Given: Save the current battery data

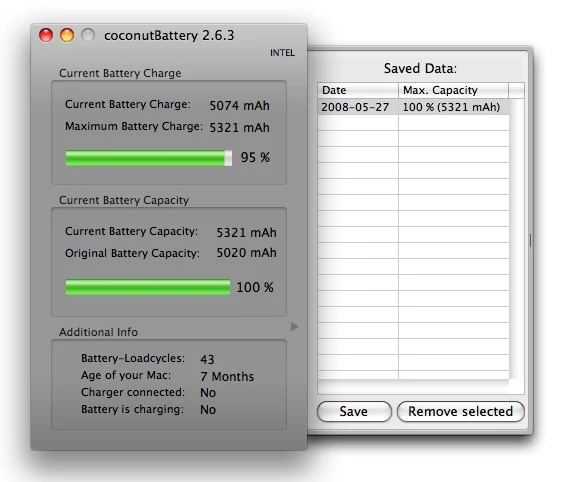Looking at the screenshot, I should point(354,411).
